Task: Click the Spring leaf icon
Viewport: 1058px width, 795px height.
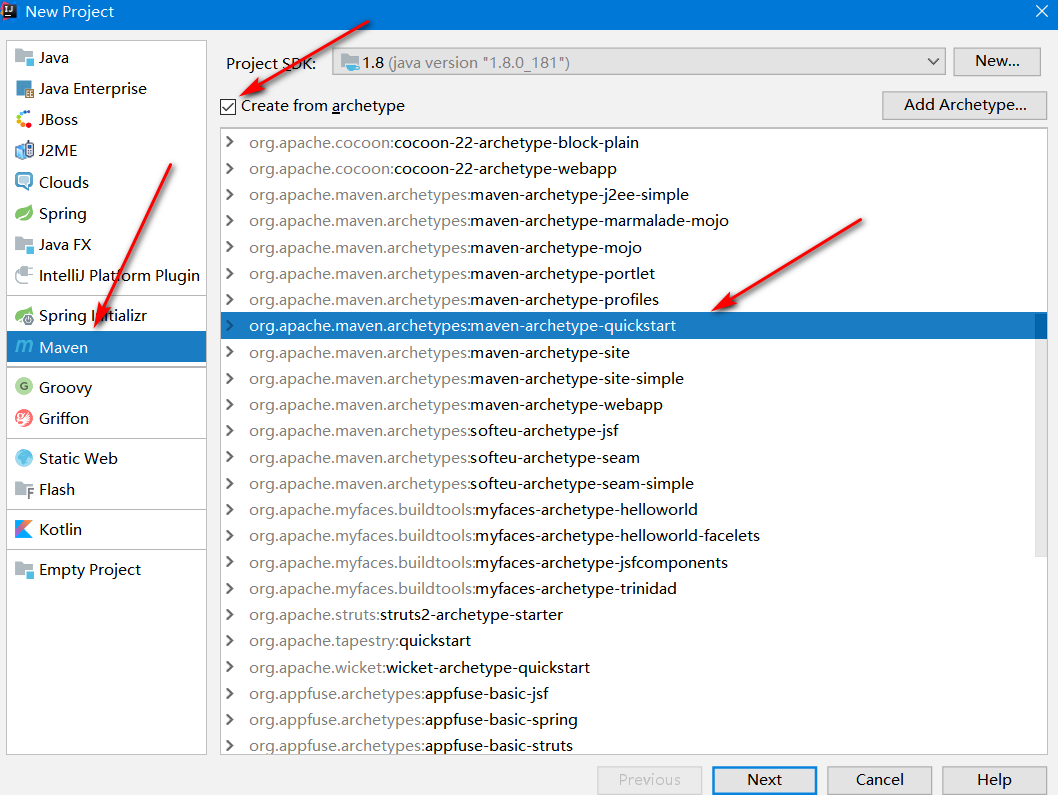Action: [24, 213]
